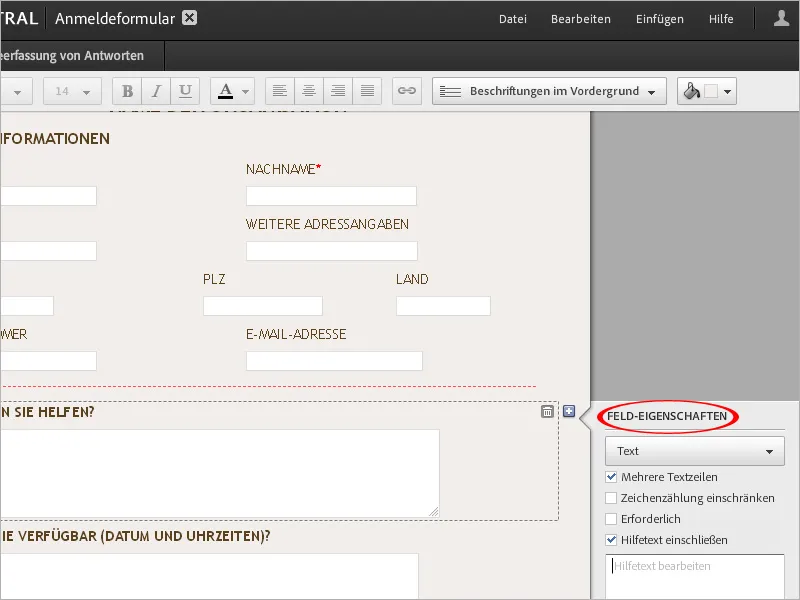Open the Datei menu
Viewport: 800px width, 600px height.
tap(512, 18)
